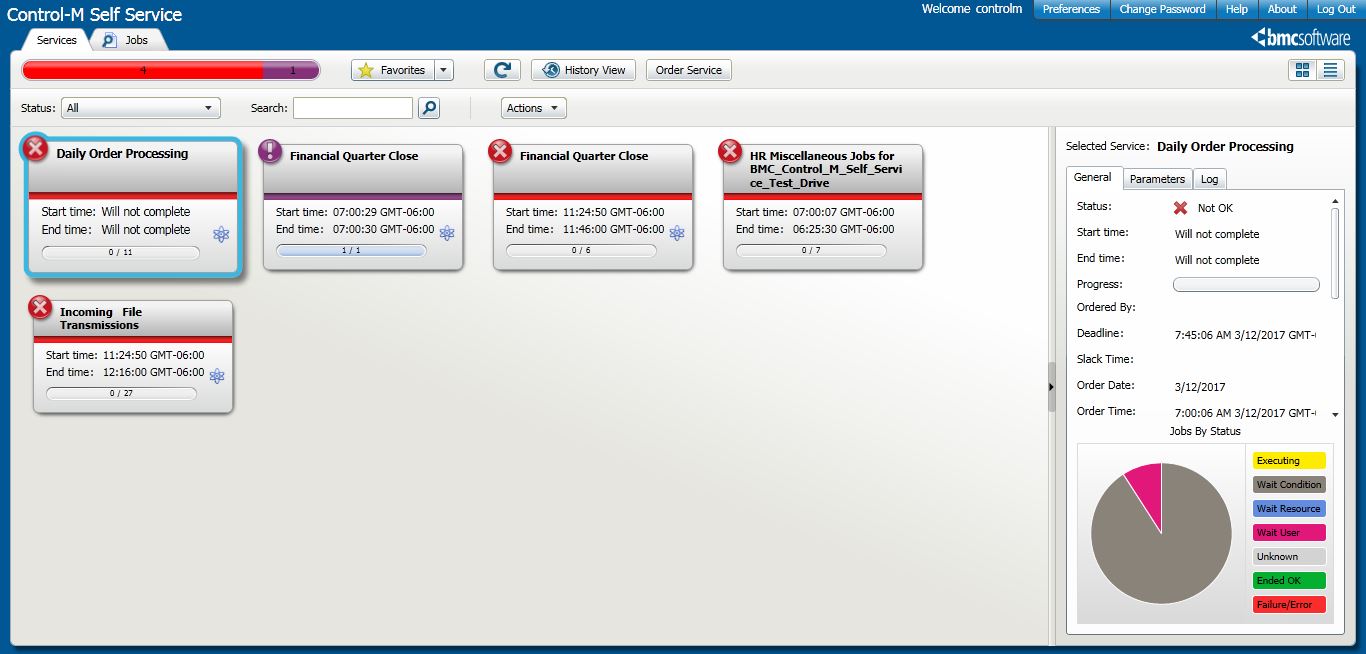1366x654 pixels.
Task: Click Log Out
Action: point(1335,9)
